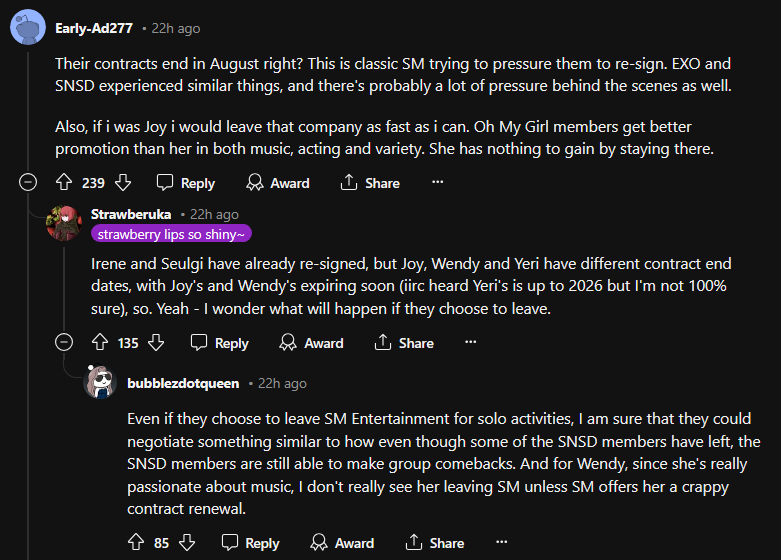This screenshot has height=560, width=781.
Task: Click the purple 'strawberry lips so shiny~' flair
Action: coord(171,234)
